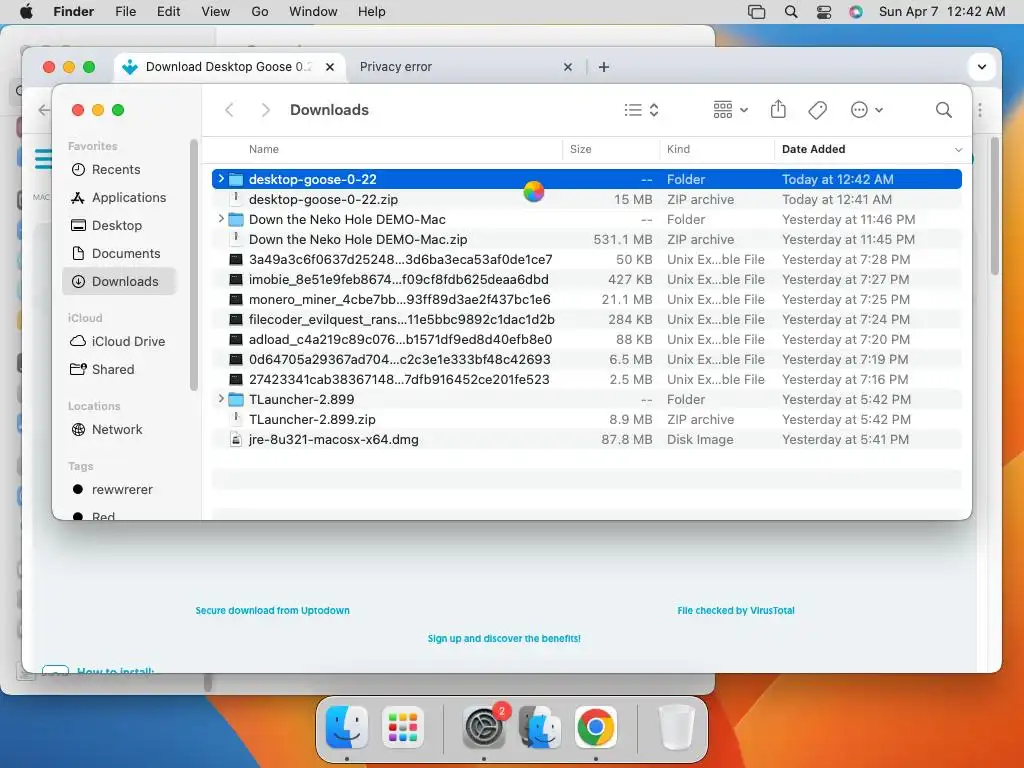Click File checked by VirusTotal link

tap(736, 611)
